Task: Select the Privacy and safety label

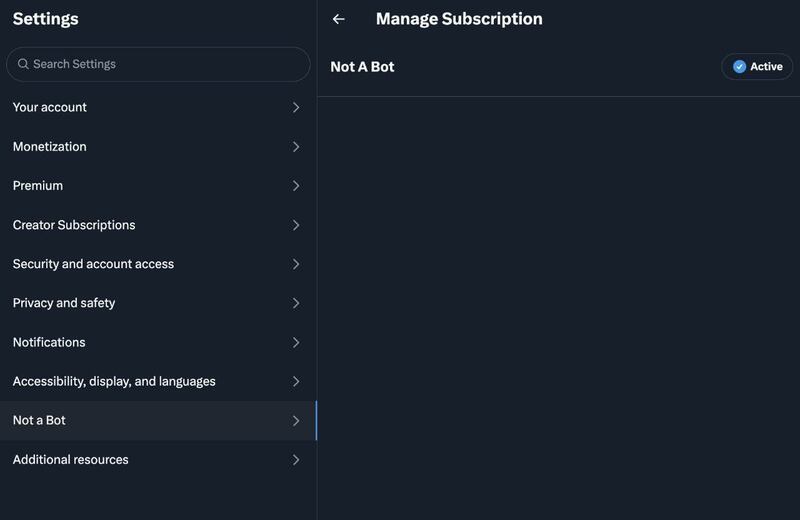Action: click(64, 303)
